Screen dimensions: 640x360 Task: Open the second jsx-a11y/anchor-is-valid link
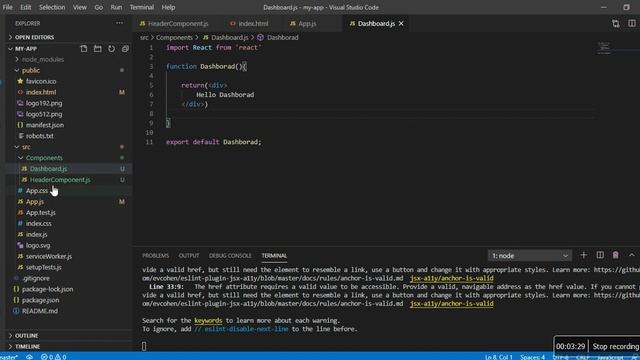pyautogui.click(x=451, y=304)
